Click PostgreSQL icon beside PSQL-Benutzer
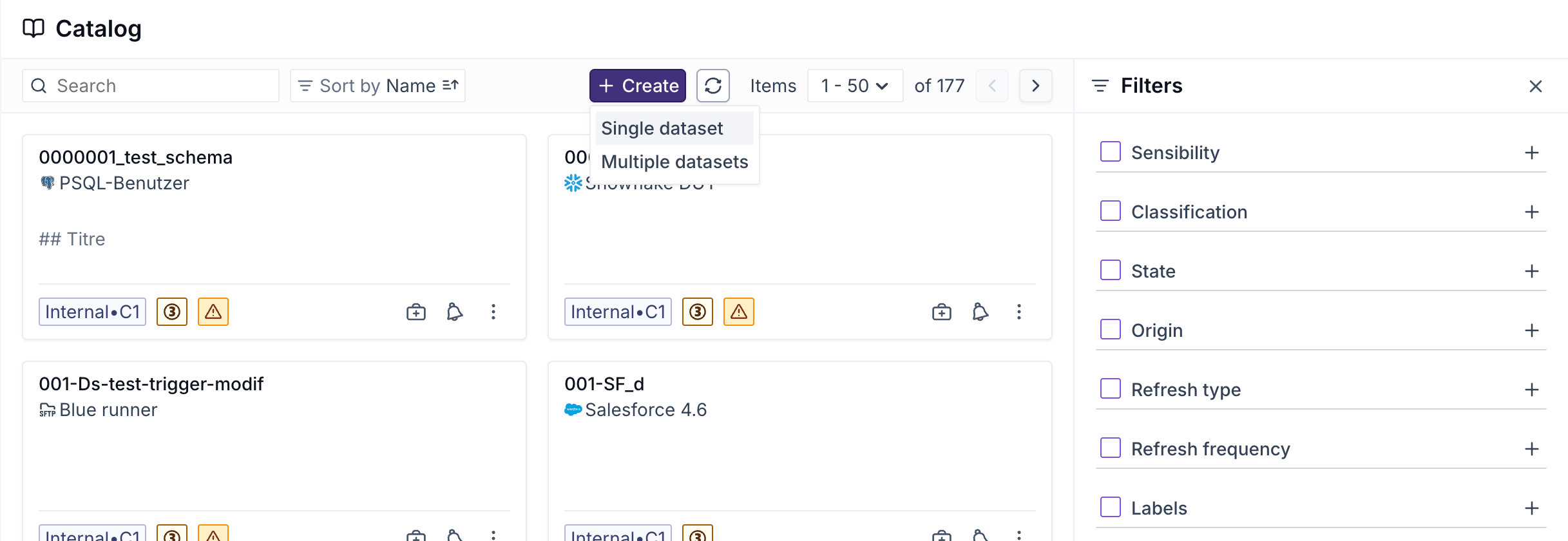 [x=48, y=183]
